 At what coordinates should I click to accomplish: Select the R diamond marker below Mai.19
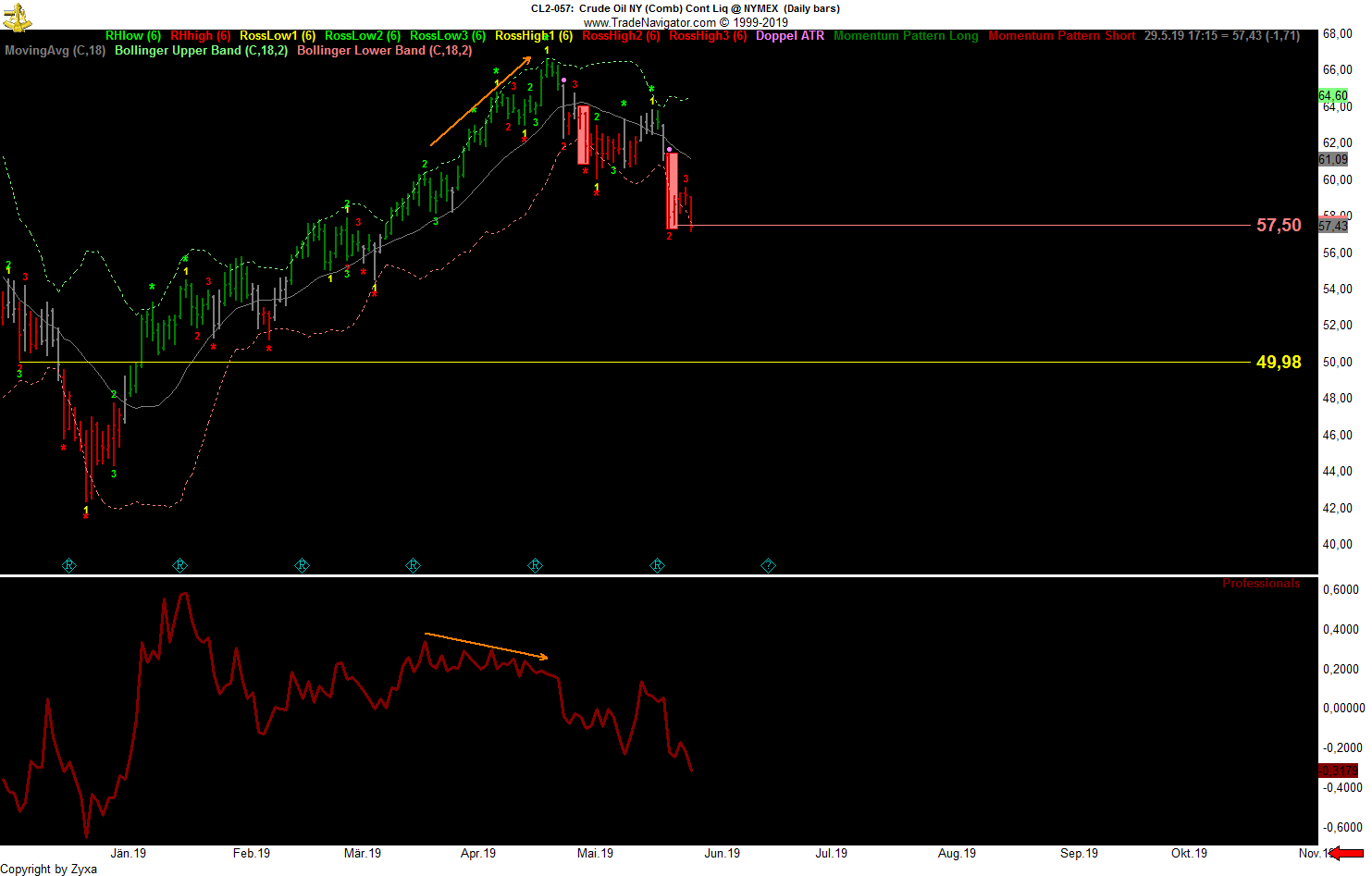pyautogui.click(x=535, y=565)
